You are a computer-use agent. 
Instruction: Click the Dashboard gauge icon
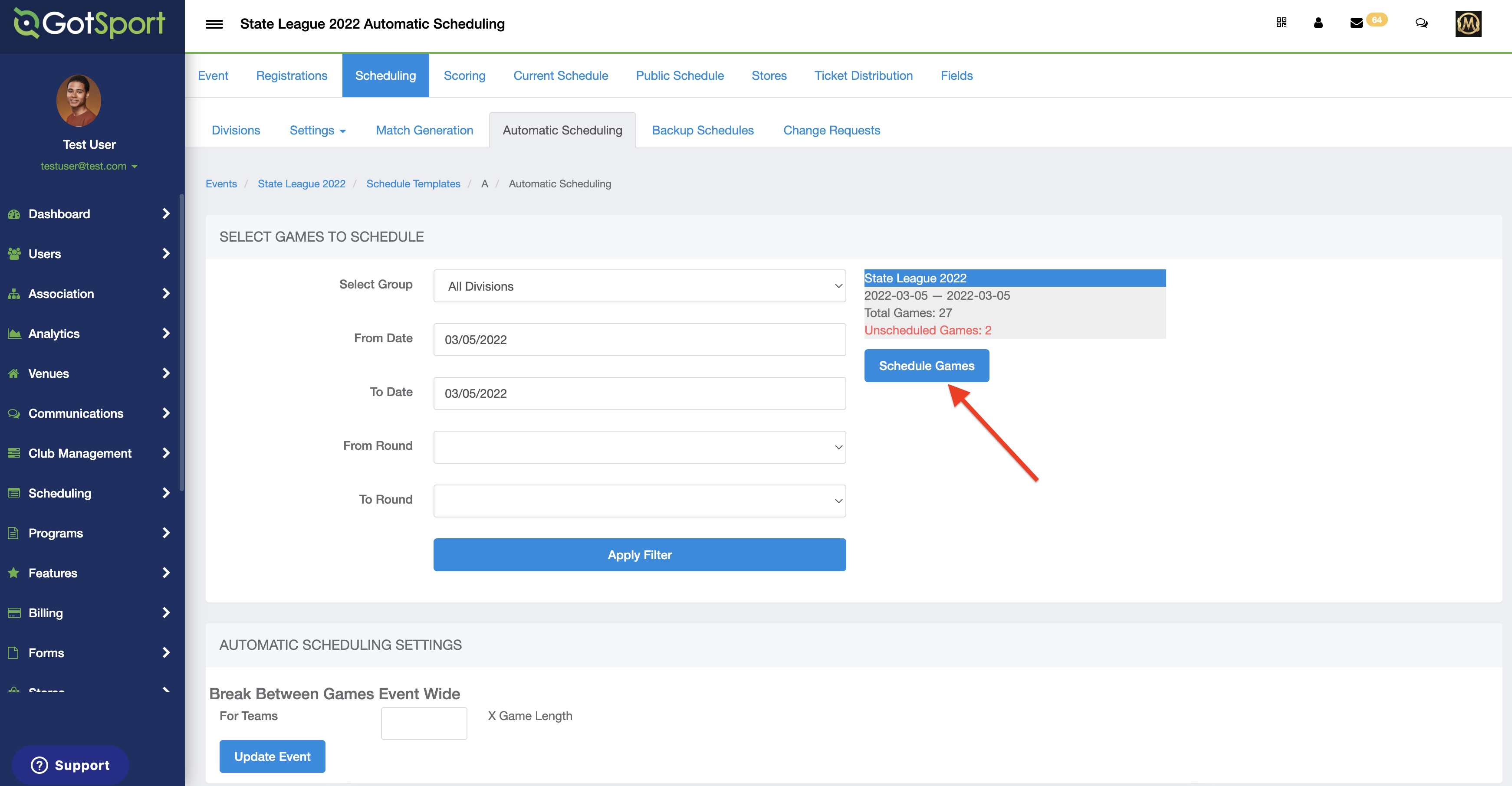click(14, 214)
